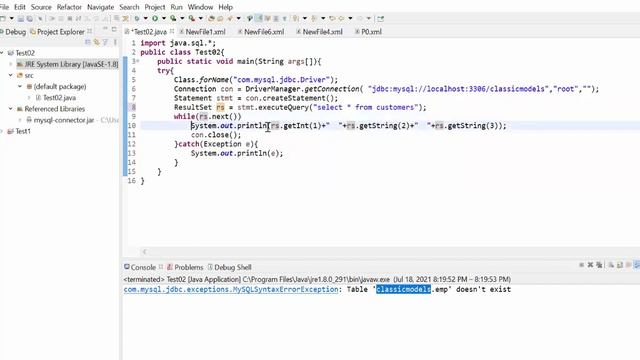Open the Run menu

[176, 7]
